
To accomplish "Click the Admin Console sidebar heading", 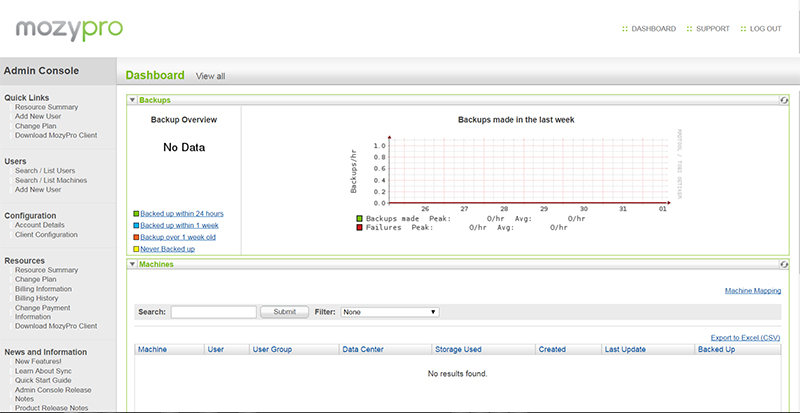I will click(x=41, y=71).
